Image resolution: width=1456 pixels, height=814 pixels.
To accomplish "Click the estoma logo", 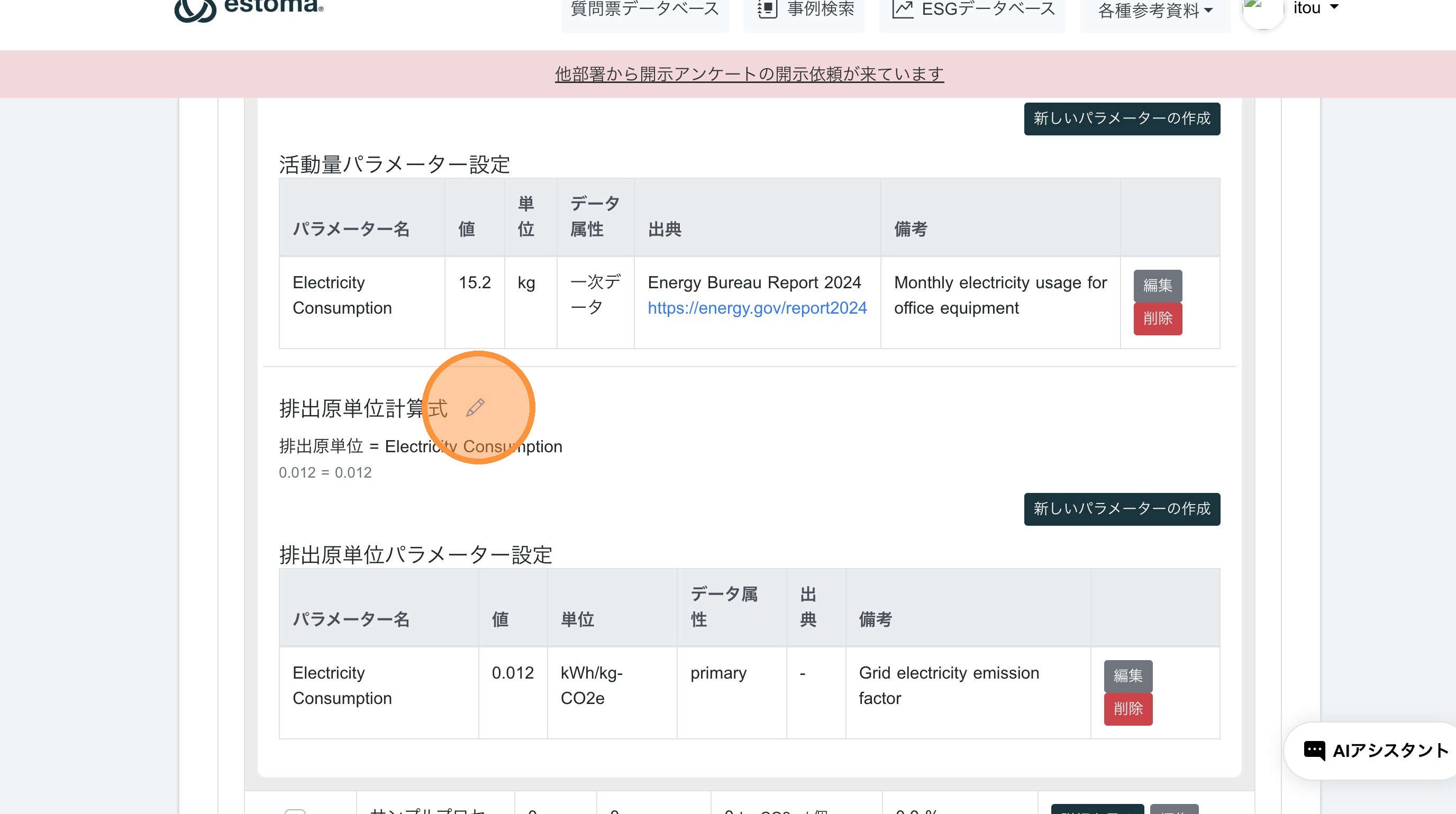I will (249, 8).
